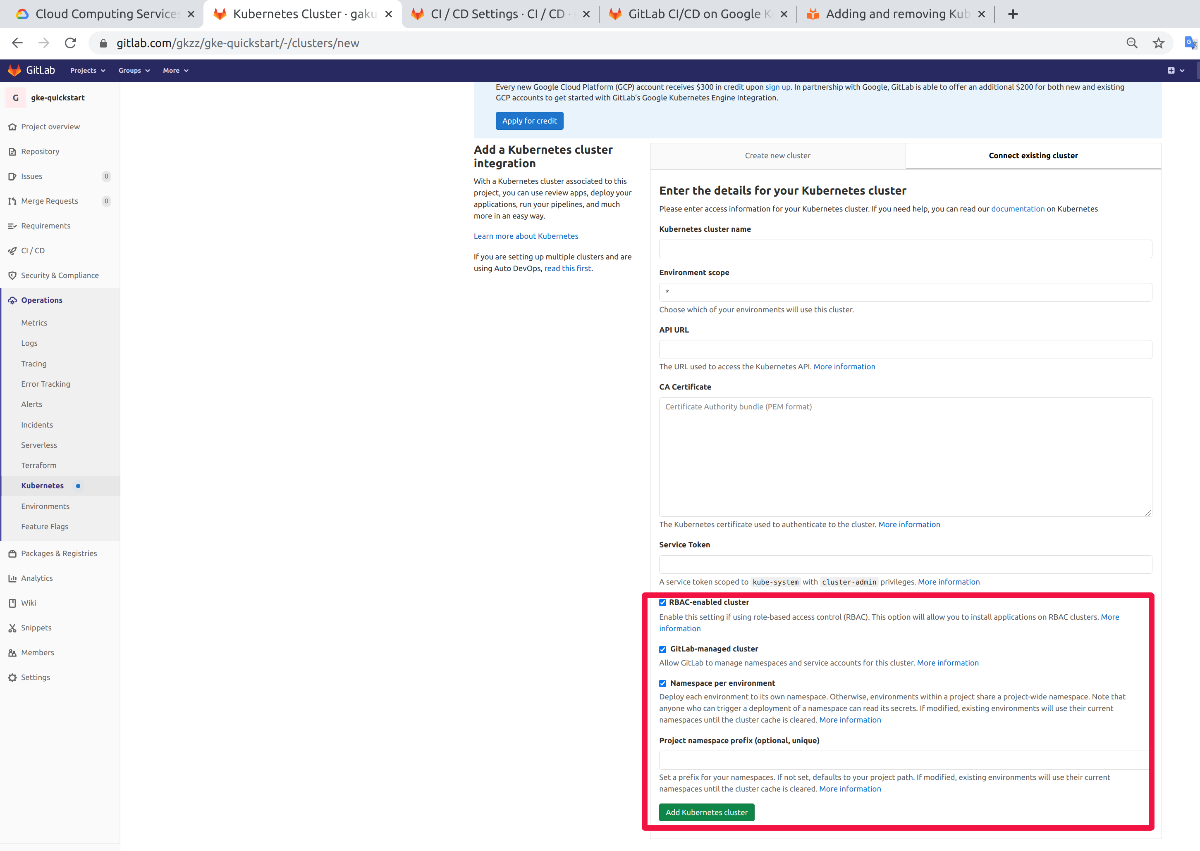Open Settings gear icon in sidebar
1200x851 pixels.
tap(12, 677)
